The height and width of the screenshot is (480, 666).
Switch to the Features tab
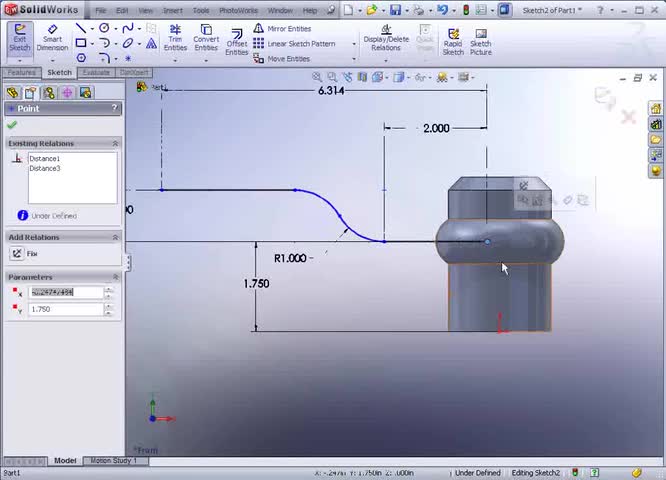point(21,73)
